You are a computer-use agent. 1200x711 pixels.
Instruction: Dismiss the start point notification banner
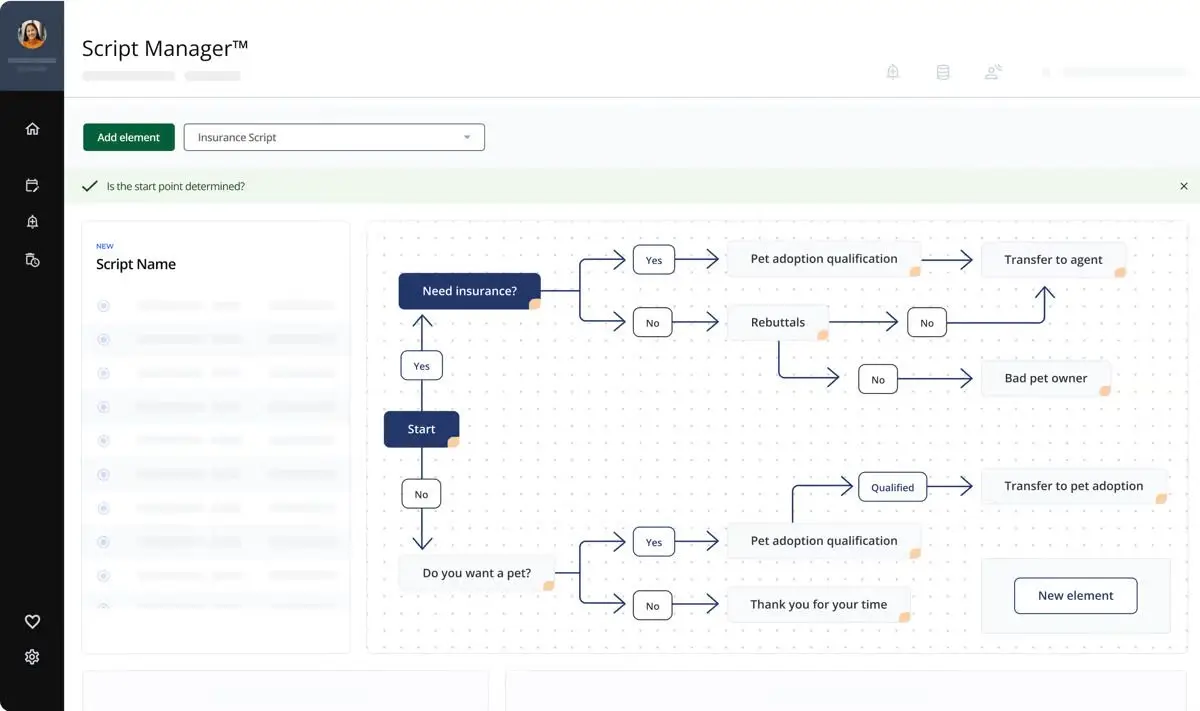1184,186
